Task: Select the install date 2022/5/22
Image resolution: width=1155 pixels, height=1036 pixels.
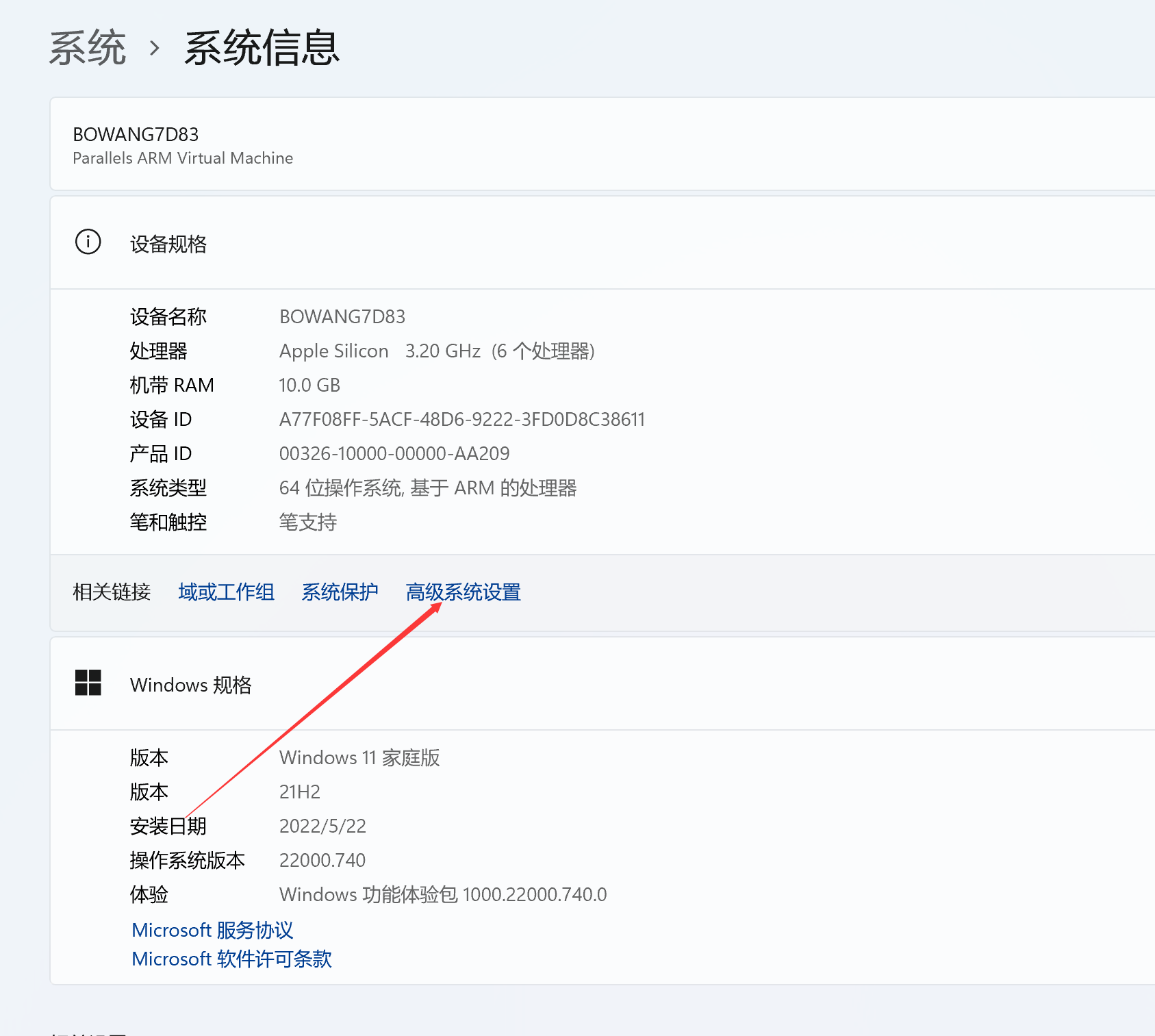Action: coord(322,826)
